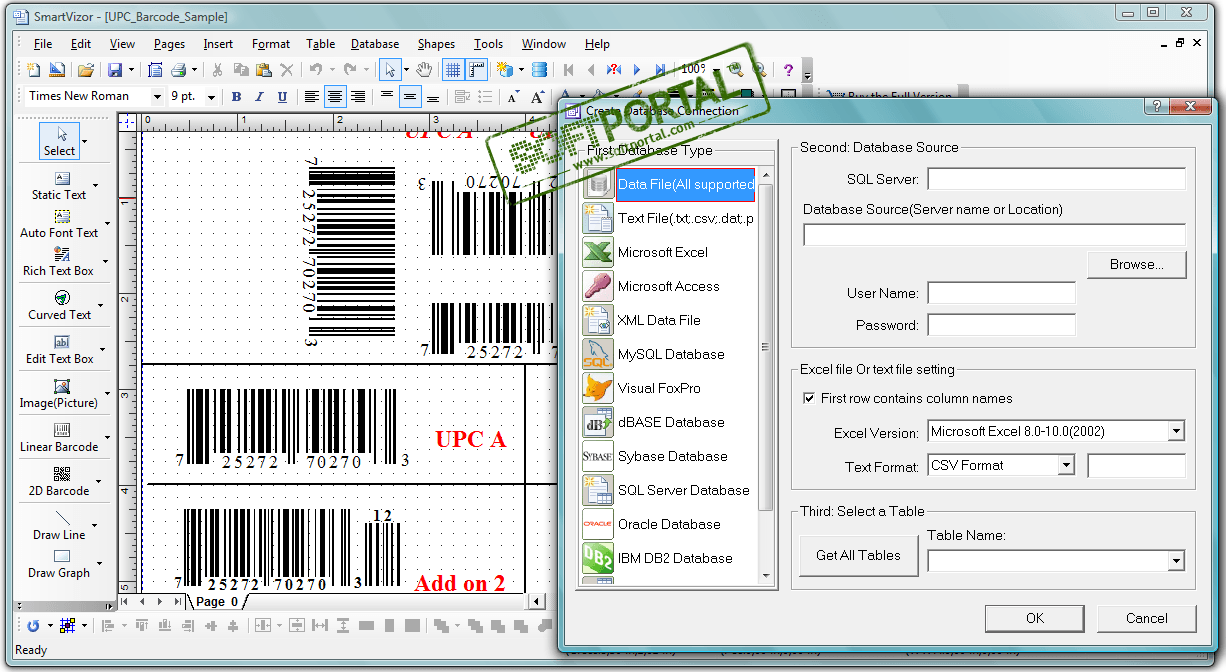Open the File menu
1226x672 pixels.
pos(43,44)
